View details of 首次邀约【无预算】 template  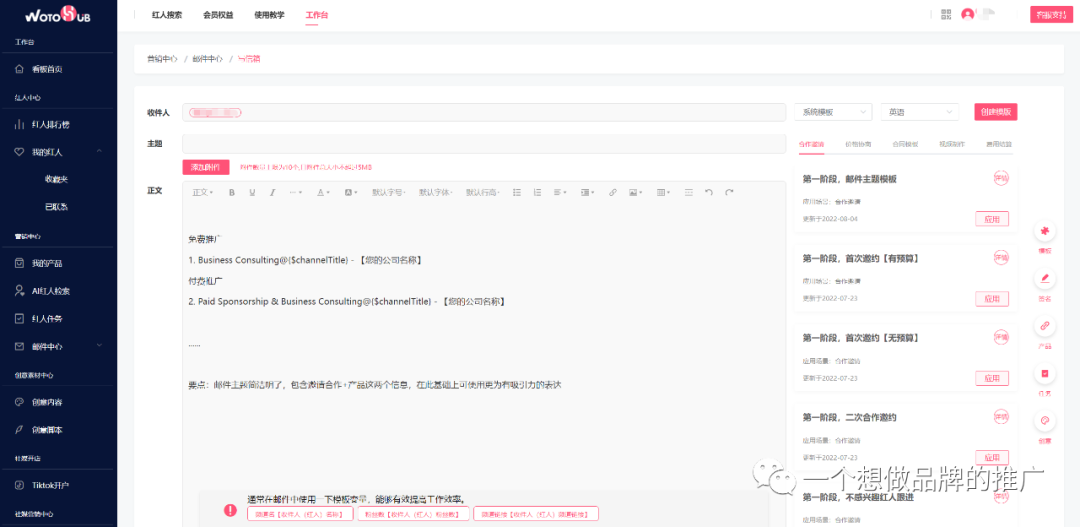click(1000, 337)
